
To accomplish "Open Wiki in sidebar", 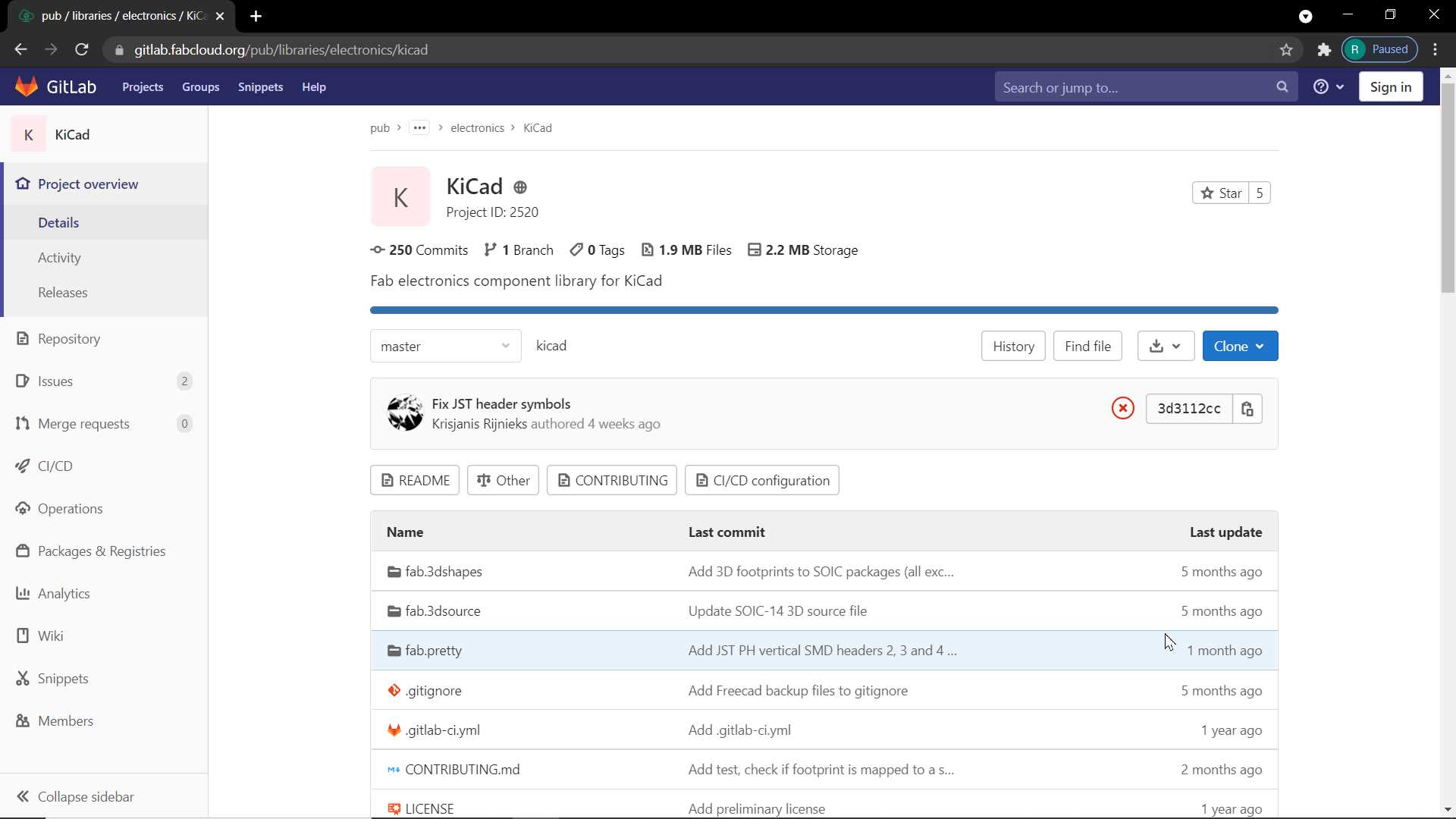I will coord(104,636).
